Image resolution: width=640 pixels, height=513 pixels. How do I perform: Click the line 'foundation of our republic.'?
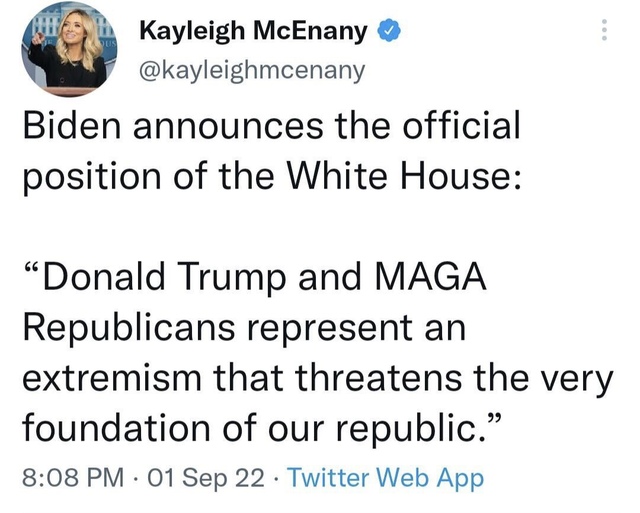(x=253, y=428)
